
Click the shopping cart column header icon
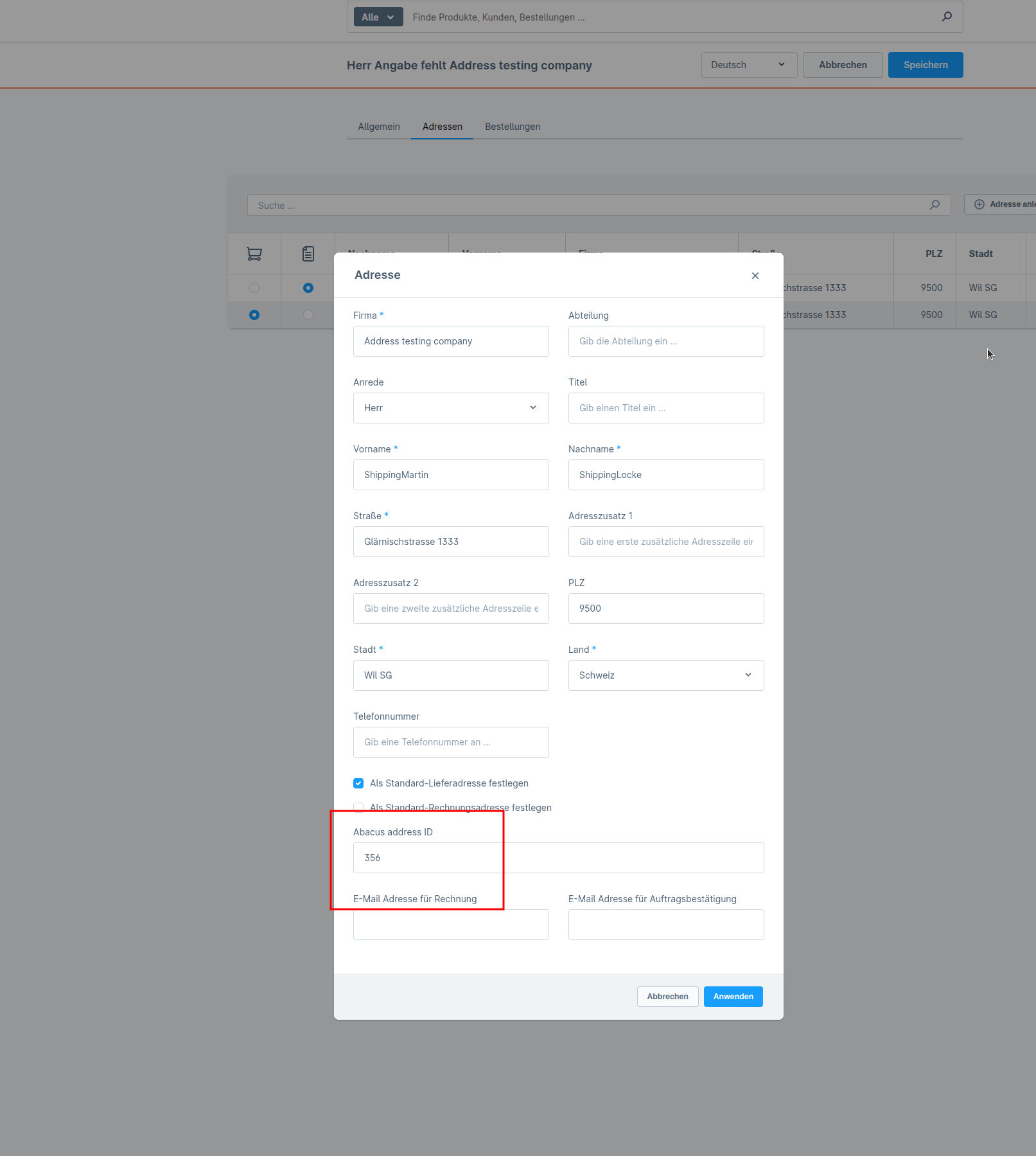coord(254,253)
